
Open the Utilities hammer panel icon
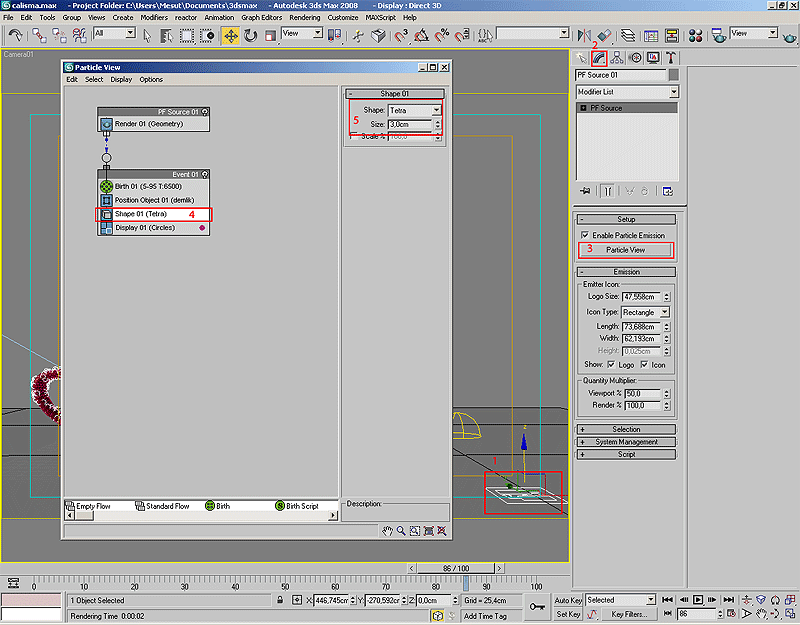coord(671,57)
